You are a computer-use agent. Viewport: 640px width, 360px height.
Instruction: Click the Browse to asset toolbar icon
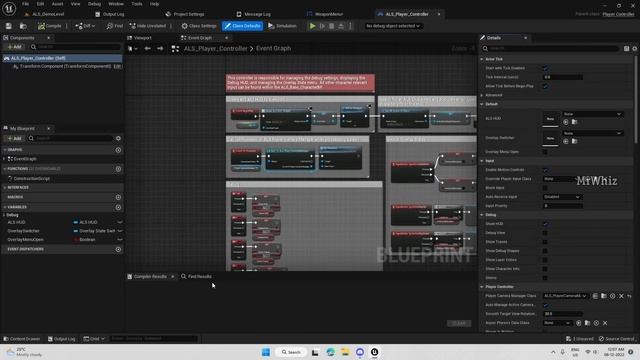[23, 26]
